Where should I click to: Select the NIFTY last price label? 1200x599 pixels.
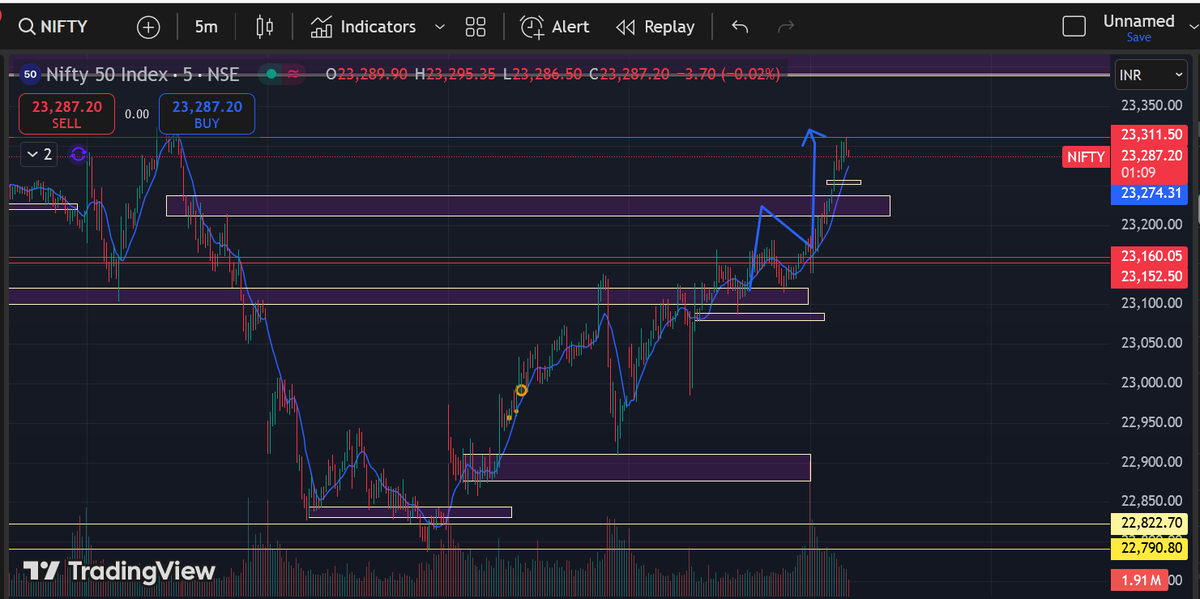tap(1086, 156)
